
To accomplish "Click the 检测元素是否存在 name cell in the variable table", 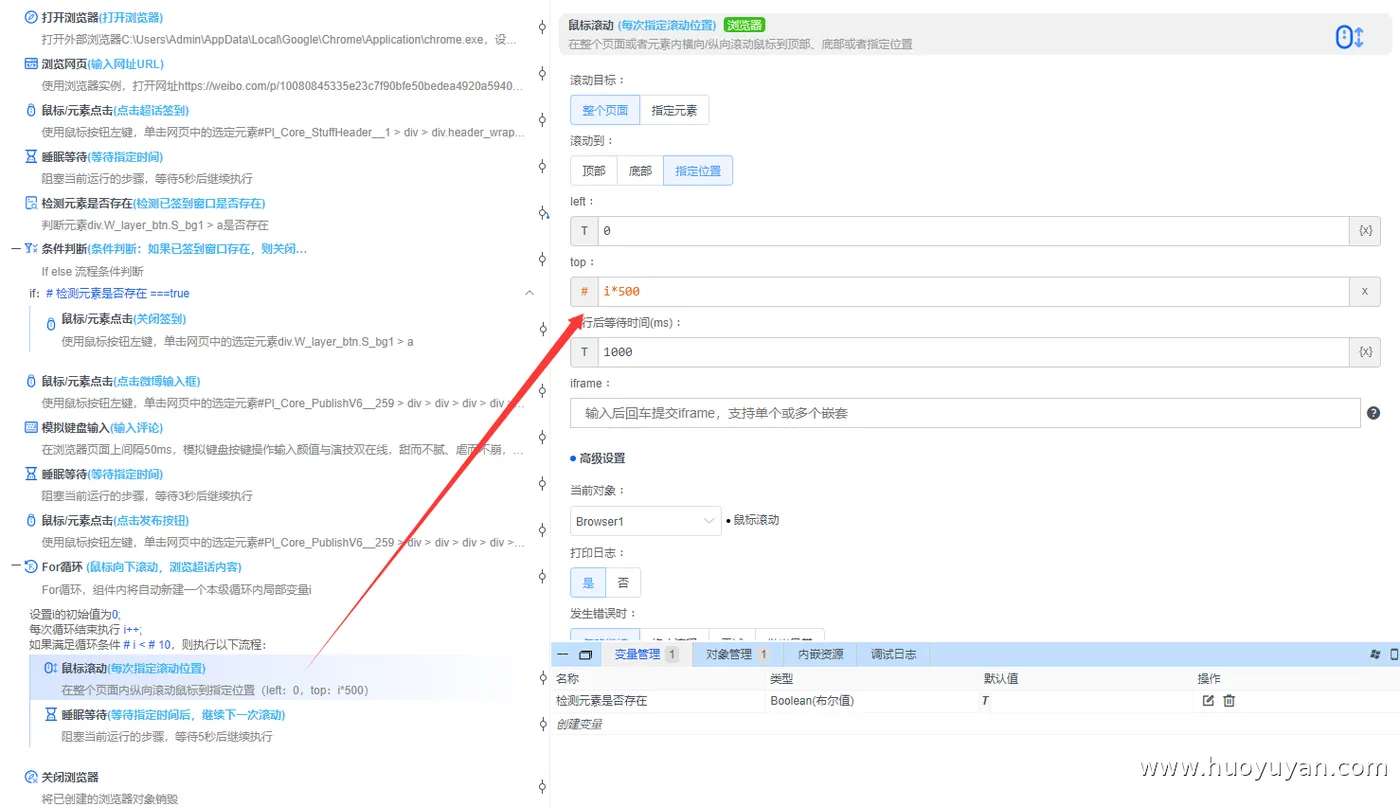I will coord(602,701).
